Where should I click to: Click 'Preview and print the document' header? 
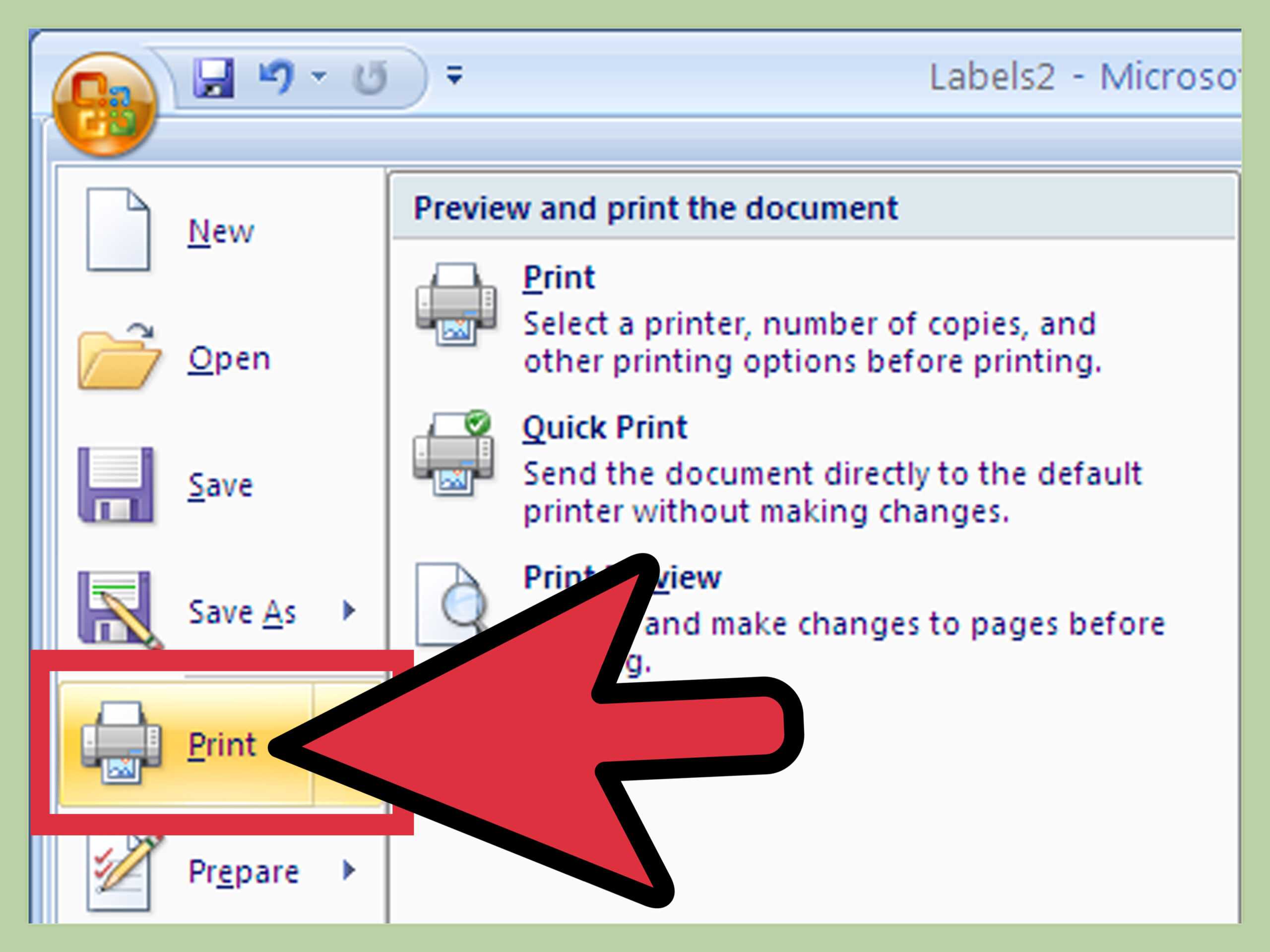[x=656, y=208]
